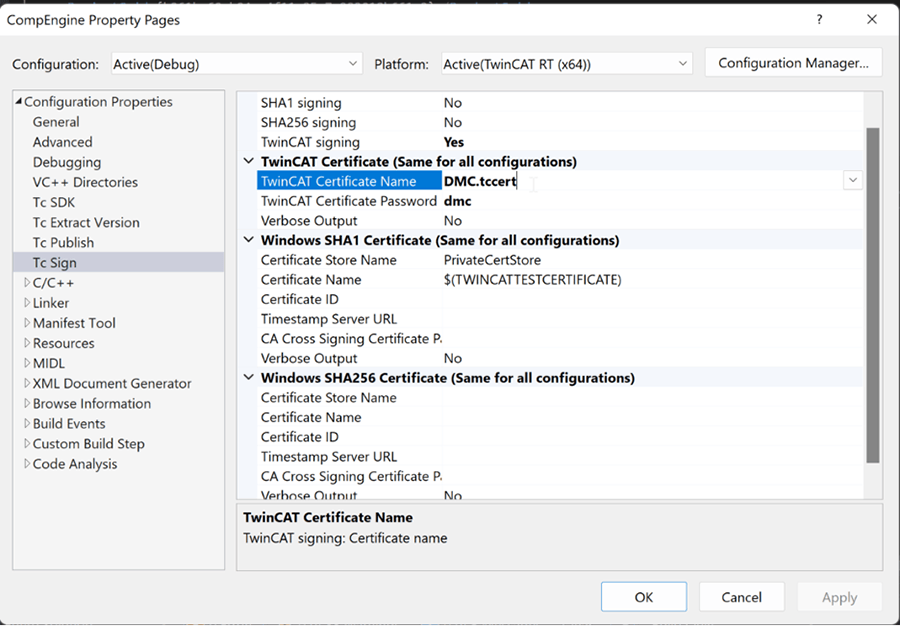Select the SHA1 signing property row
This screenshot has width=900, height=626.
[560, 103]
